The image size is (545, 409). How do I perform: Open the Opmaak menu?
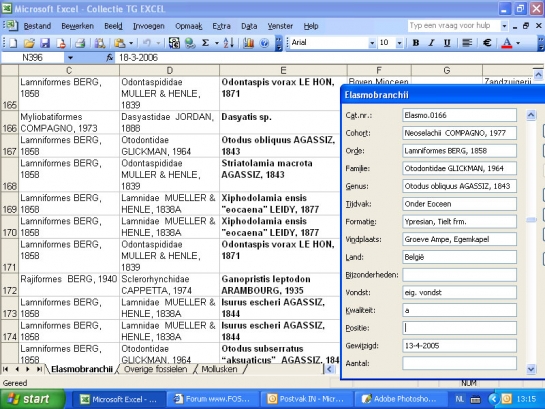(x=189, y=26)
